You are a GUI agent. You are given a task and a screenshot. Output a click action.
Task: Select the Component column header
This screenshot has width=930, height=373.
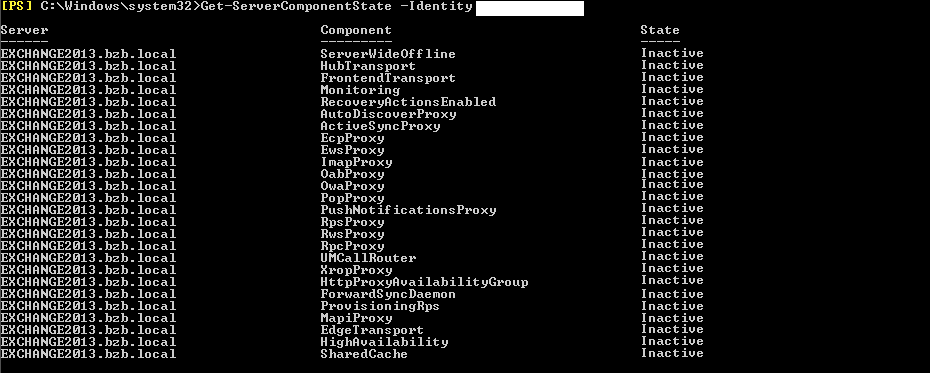tap(356, 30)
